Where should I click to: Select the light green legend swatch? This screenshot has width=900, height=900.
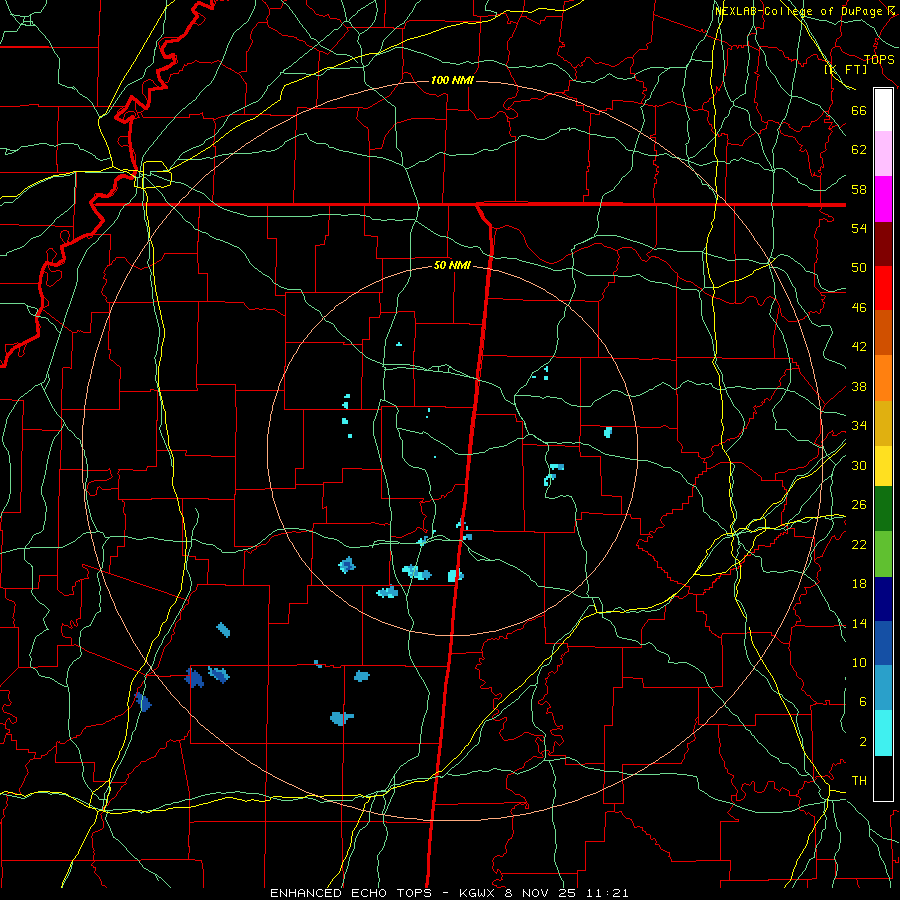click(x=883, y=554)
